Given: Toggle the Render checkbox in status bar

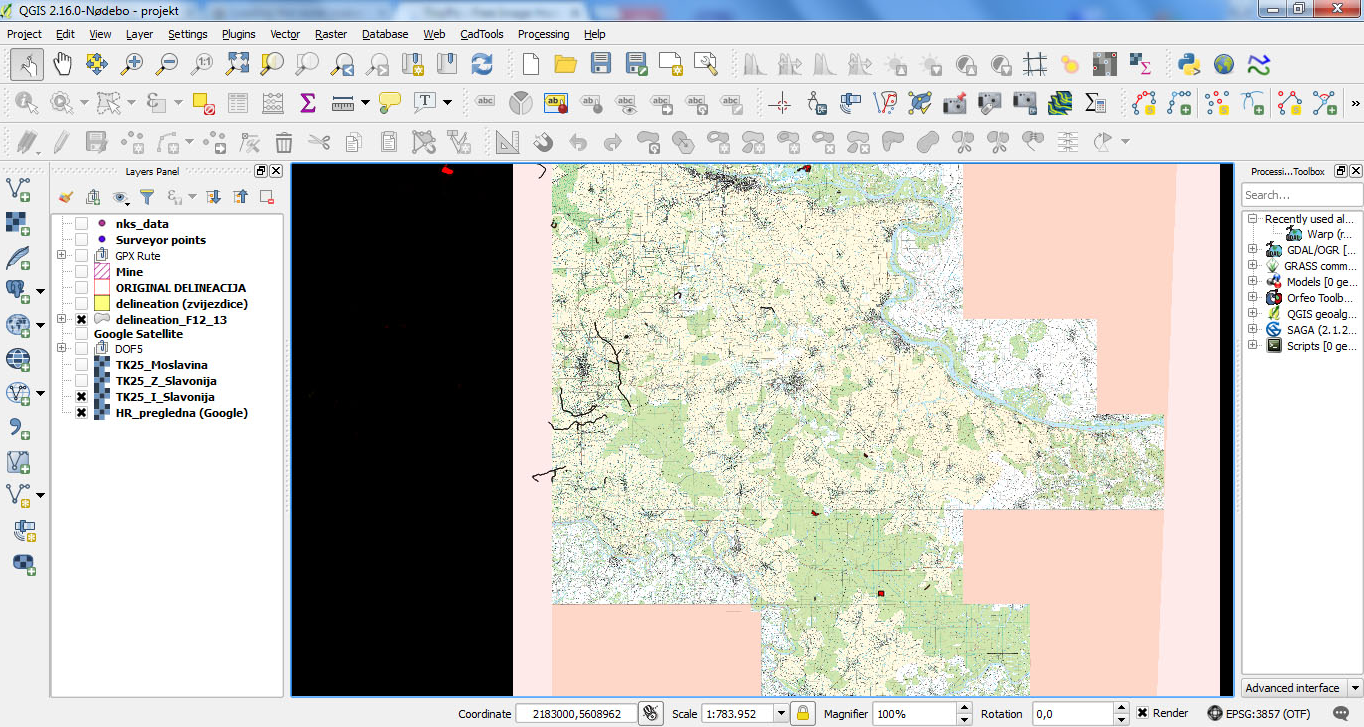Looking at the screenshot, I should click(x=1142, y=713).
